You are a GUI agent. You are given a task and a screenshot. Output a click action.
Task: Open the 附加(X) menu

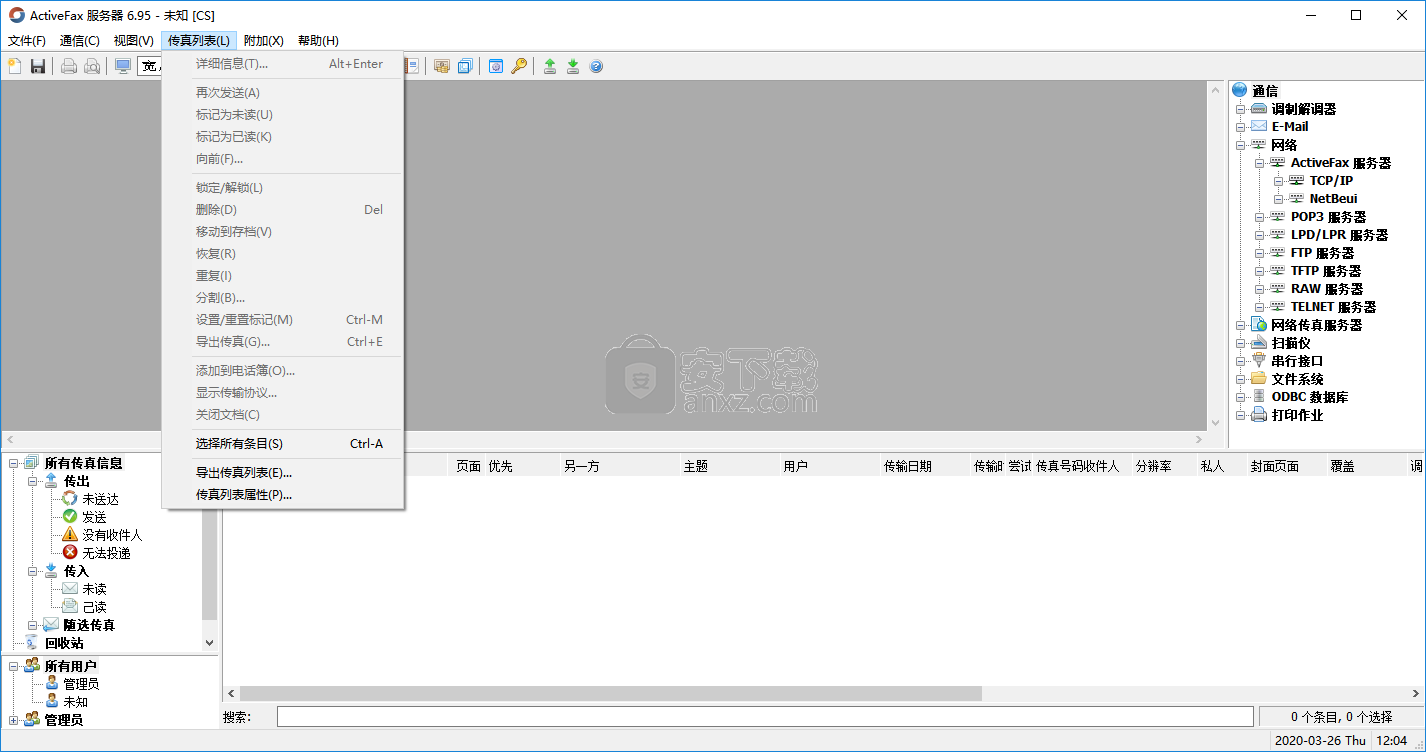point(264,41)
